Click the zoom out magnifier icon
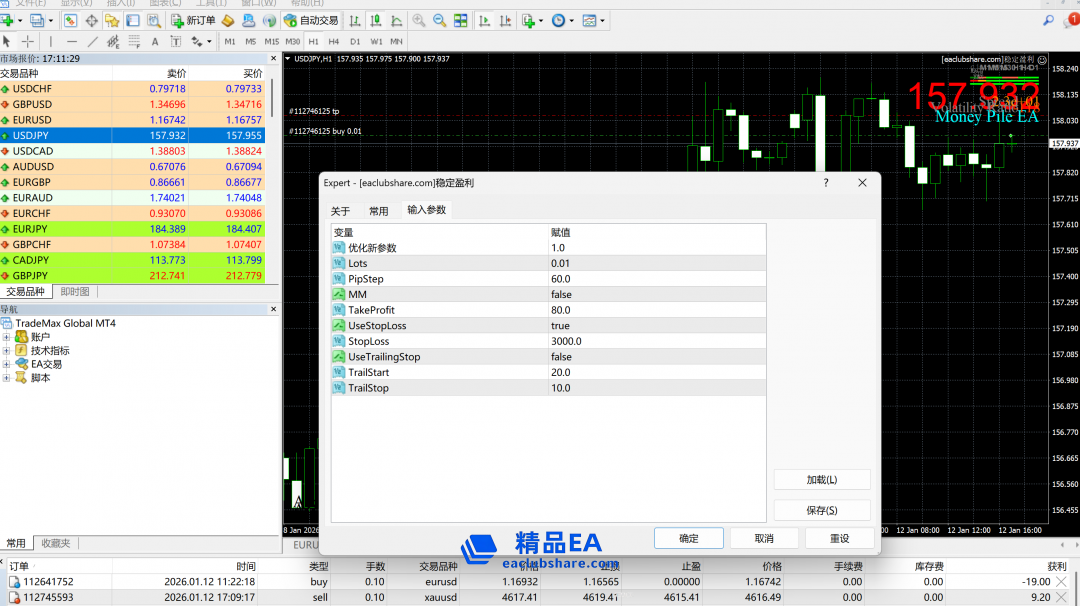The width and height of the screenshot is (1080, 606). click(439, 20)
